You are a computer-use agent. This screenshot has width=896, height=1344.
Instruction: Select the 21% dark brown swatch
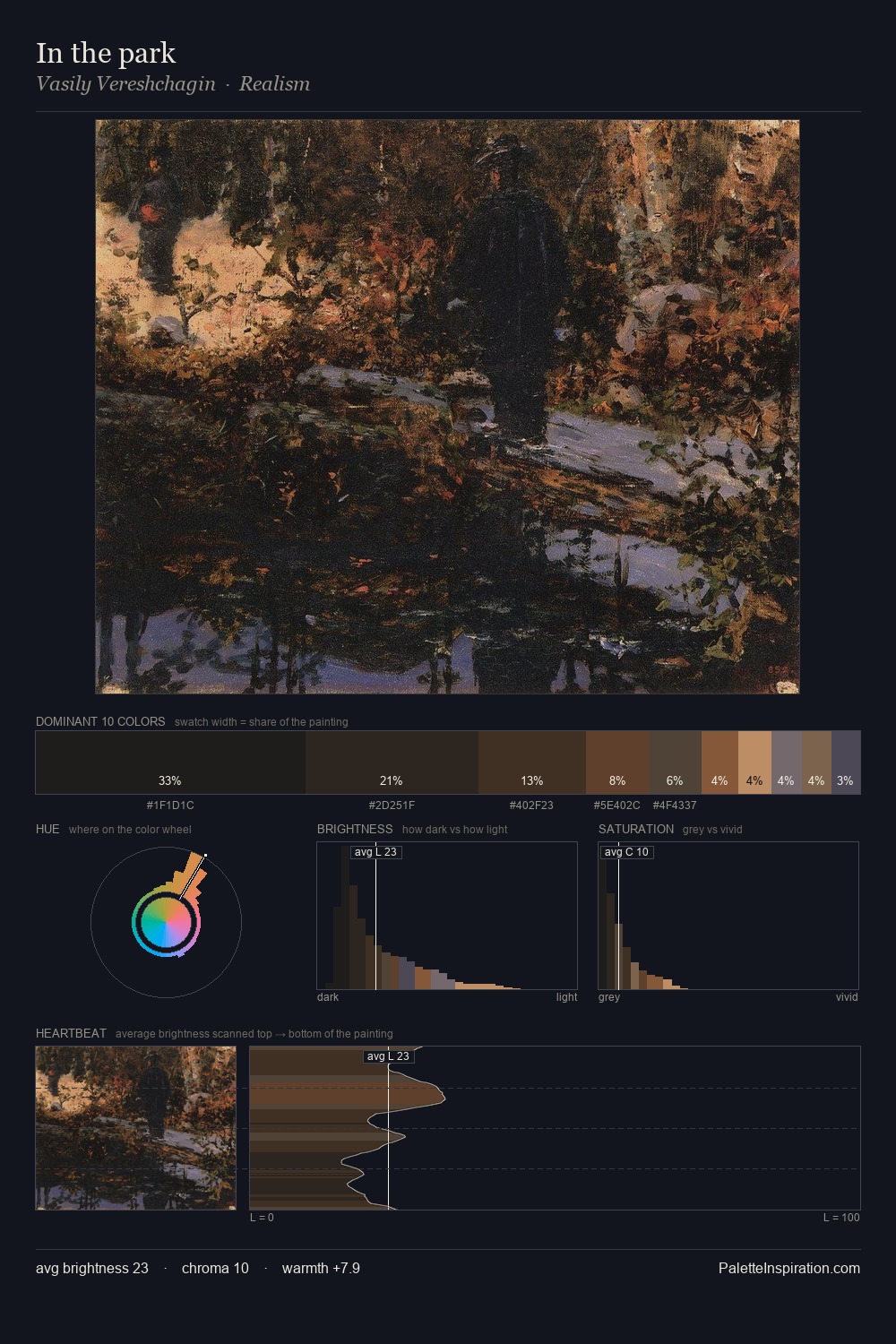pos(392,762)
